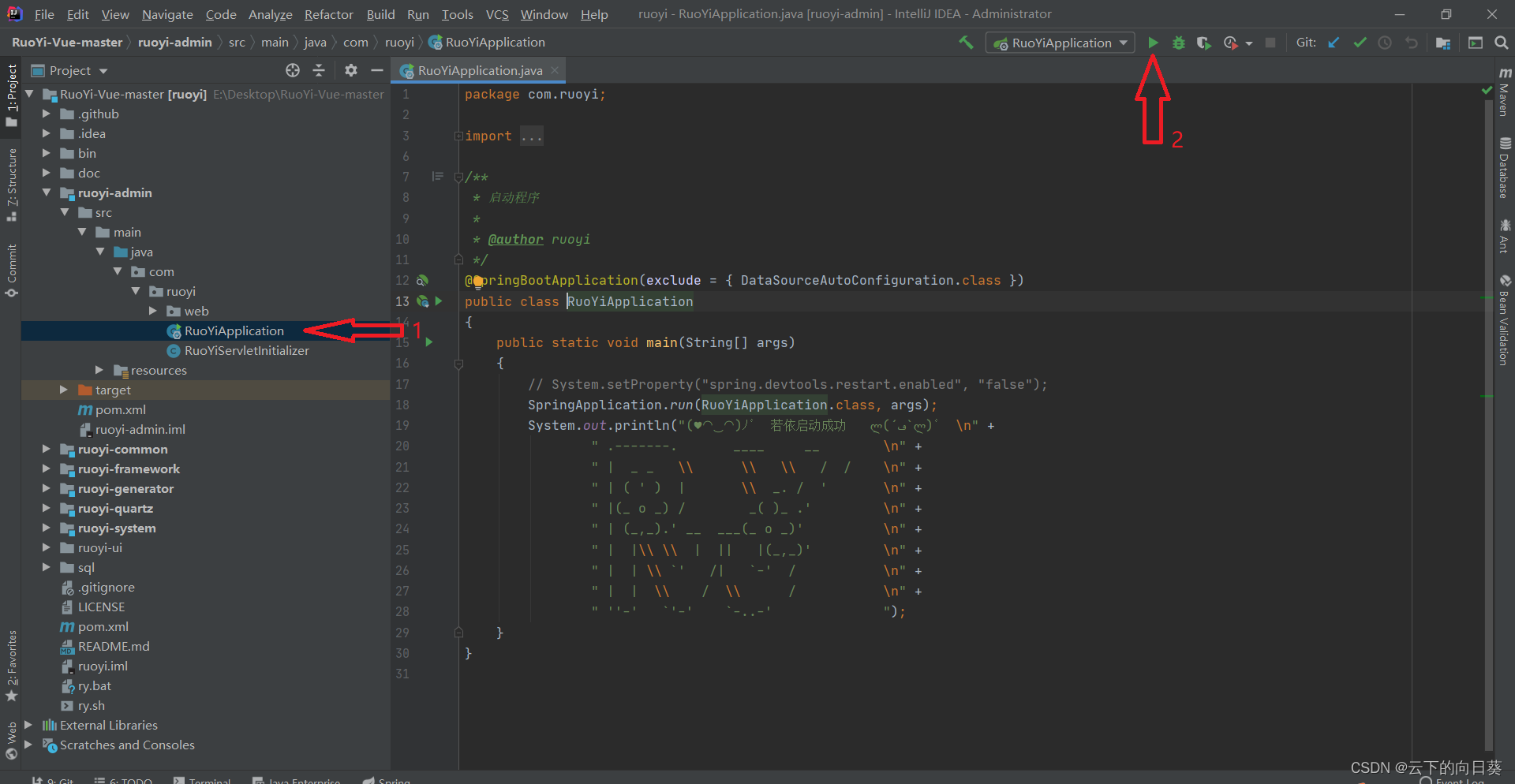Screen dimensions: 1515x784
Task: Select README.md file in tree
Action: (113, 646)
